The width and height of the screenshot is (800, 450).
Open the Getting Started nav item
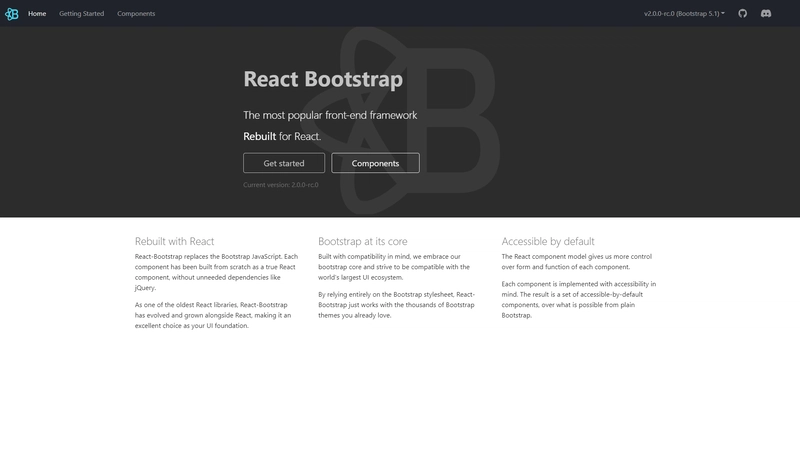[81, 14]
